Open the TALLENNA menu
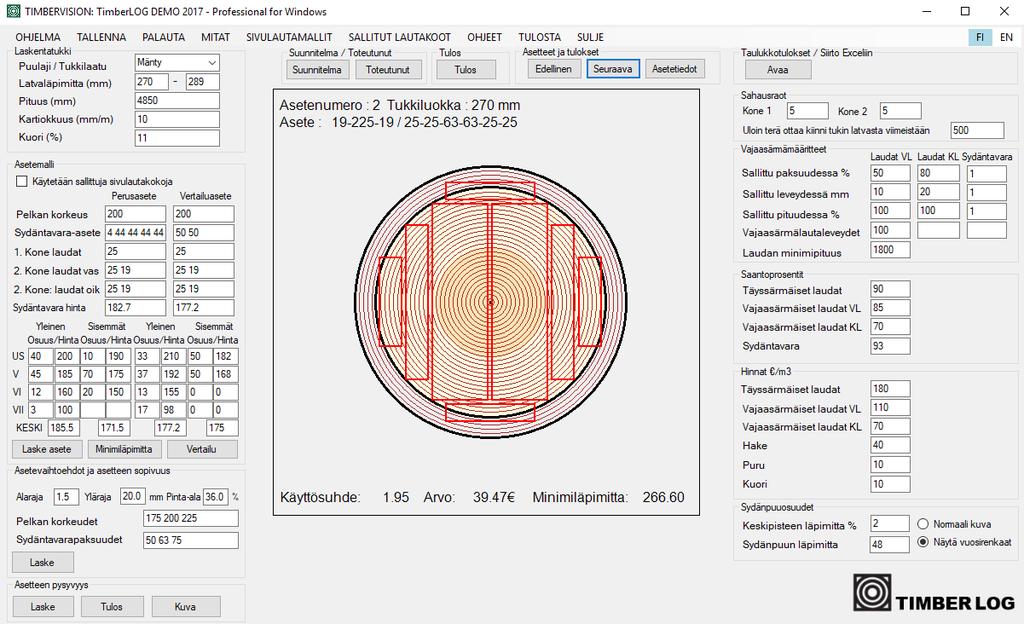This screenshot has width=1024, height=624. click(101, 37)
